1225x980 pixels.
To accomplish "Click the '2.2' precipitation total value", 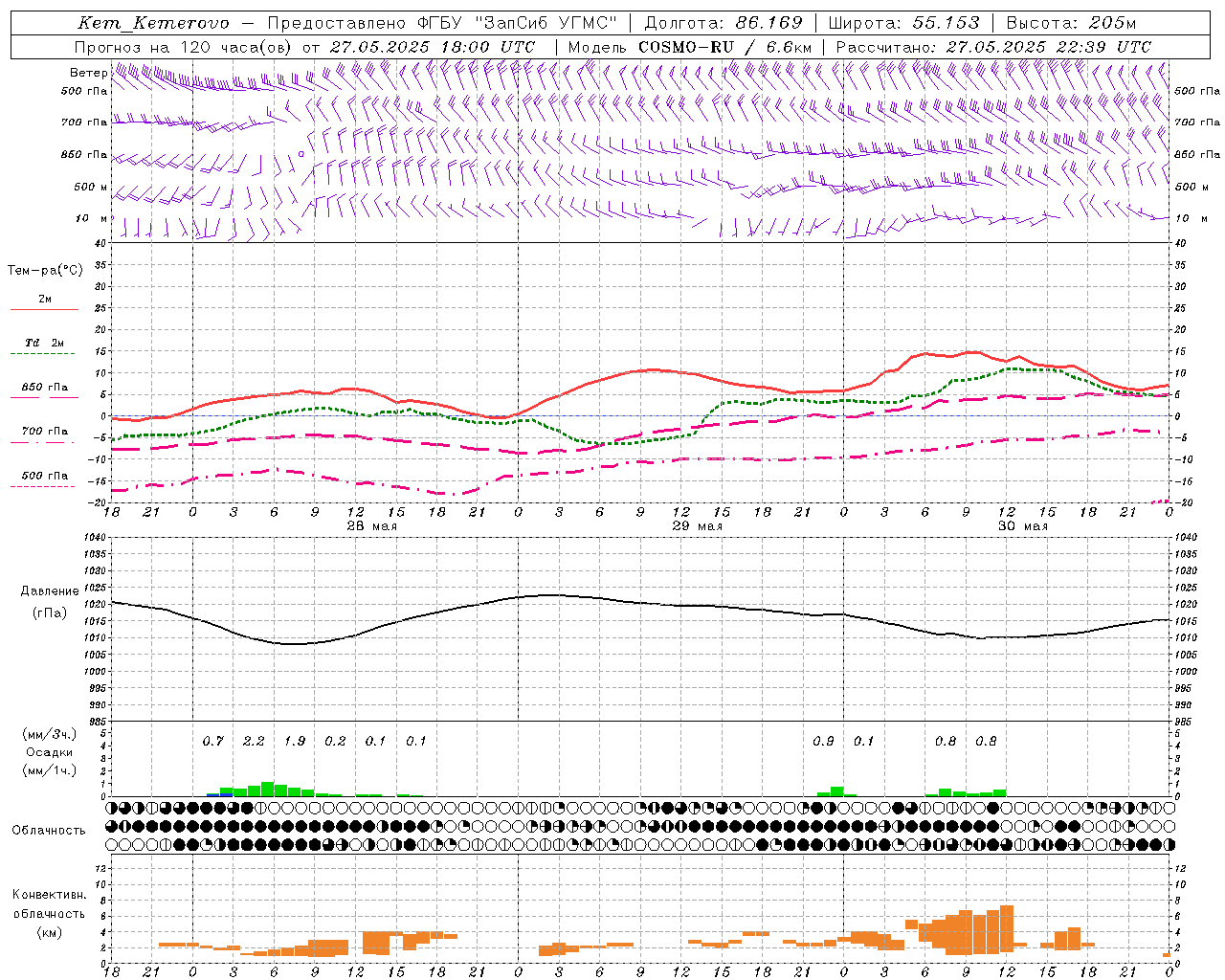I will tap(254, 741).
